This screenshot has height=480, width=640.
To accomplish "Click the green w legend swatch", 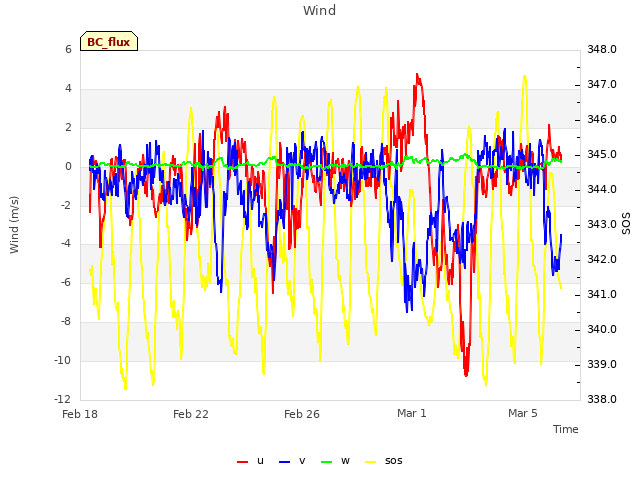I will pyautogui.click(x=327, y=462).
